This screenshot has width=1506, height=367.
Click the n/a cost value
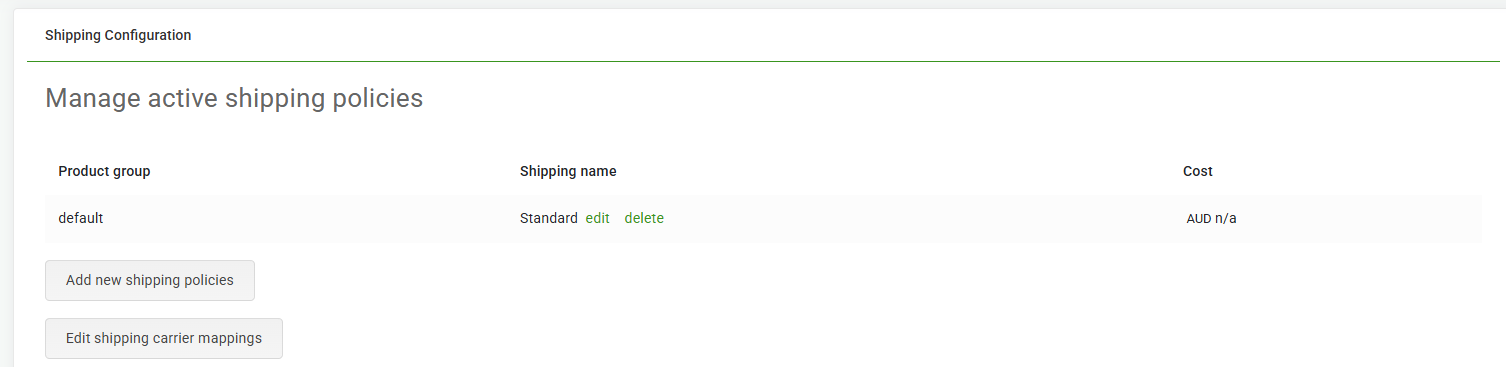pyautogui.click(x=1226, y=219)
